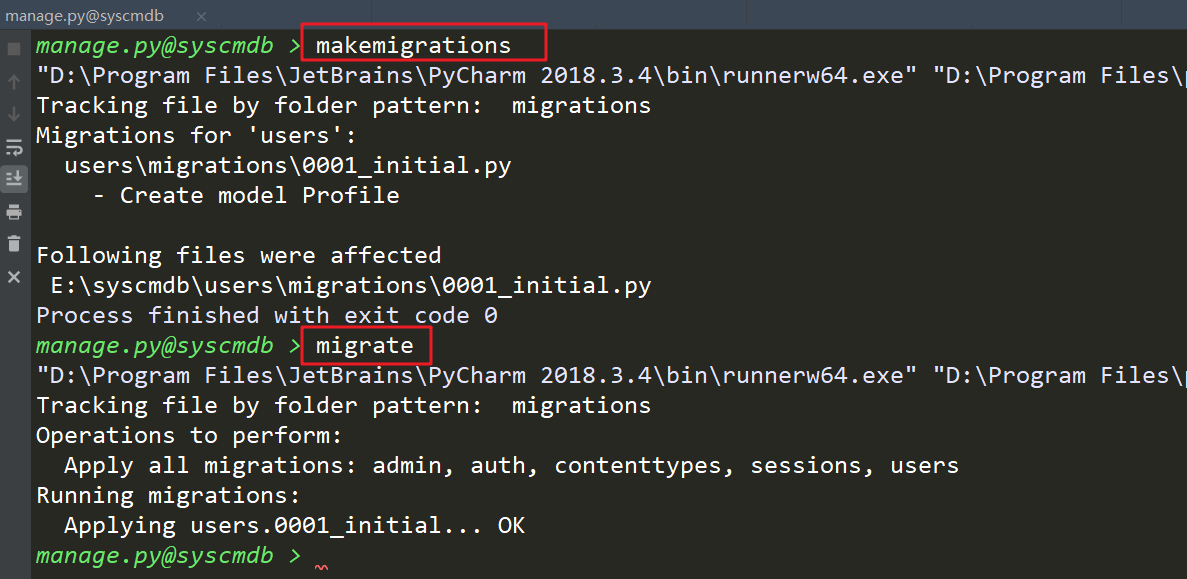
Task: Close the console using sidebar X icon
Action: (x=14, y=276)
